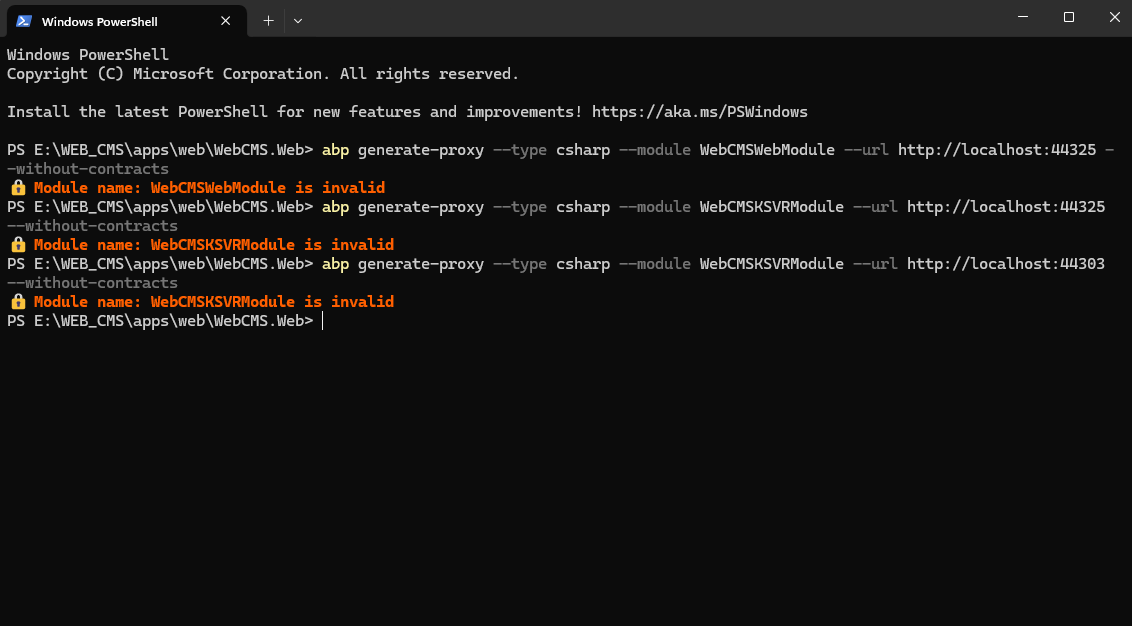Click the PowerShell icon on the tab
Viewport: 1132px width, 626px height.
tap(24, 20)
